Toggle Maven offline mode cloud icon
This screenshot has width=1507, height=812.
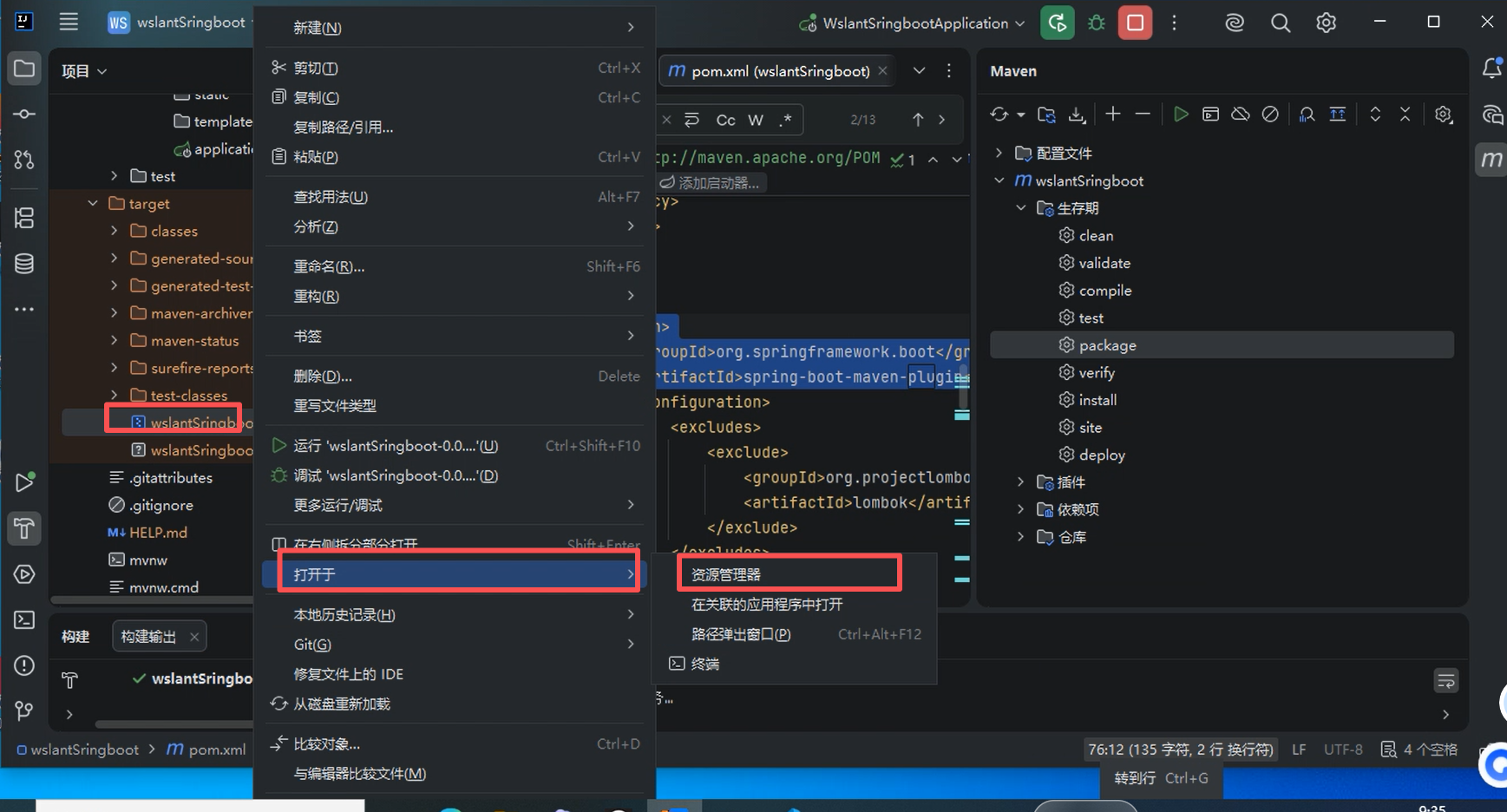(x=1241, y=115)
